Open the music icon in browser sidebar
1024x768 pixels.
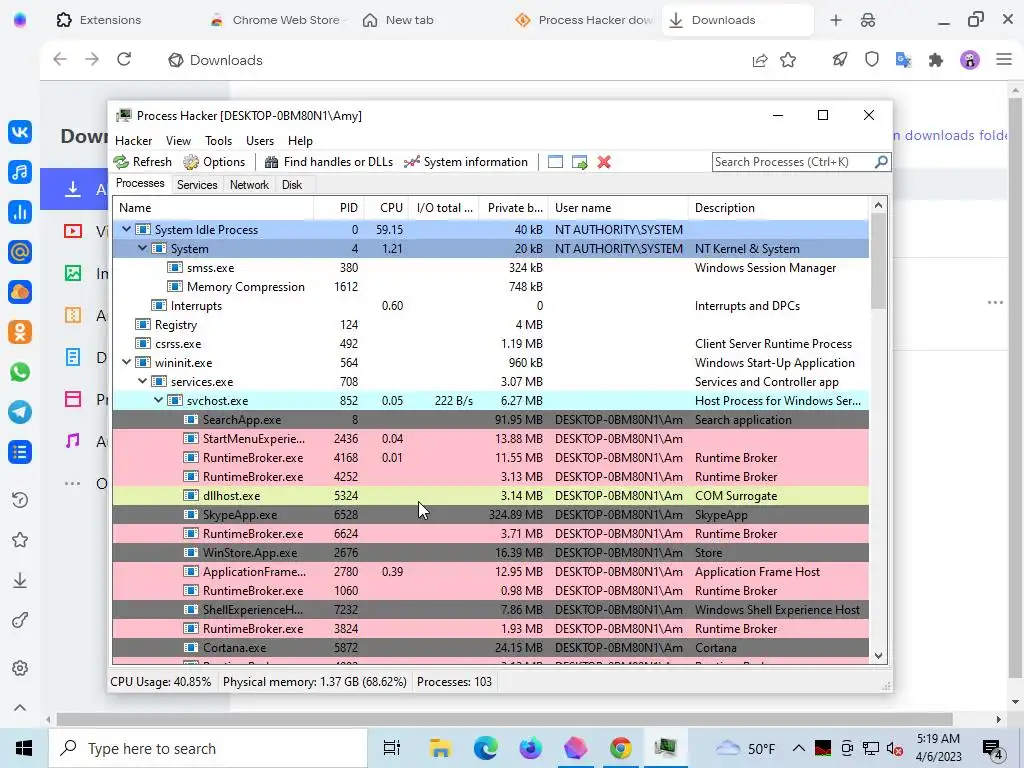point(20,172)
